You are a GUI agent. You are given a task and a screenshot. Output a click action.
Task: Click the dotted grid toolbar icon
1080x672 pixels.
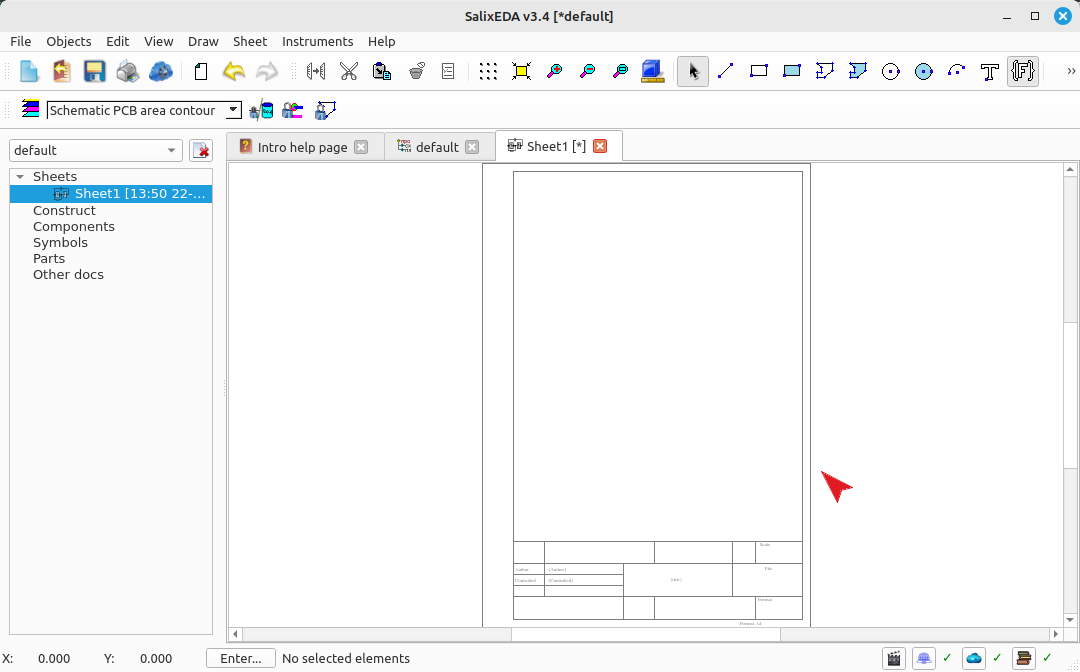pos(488,71)
